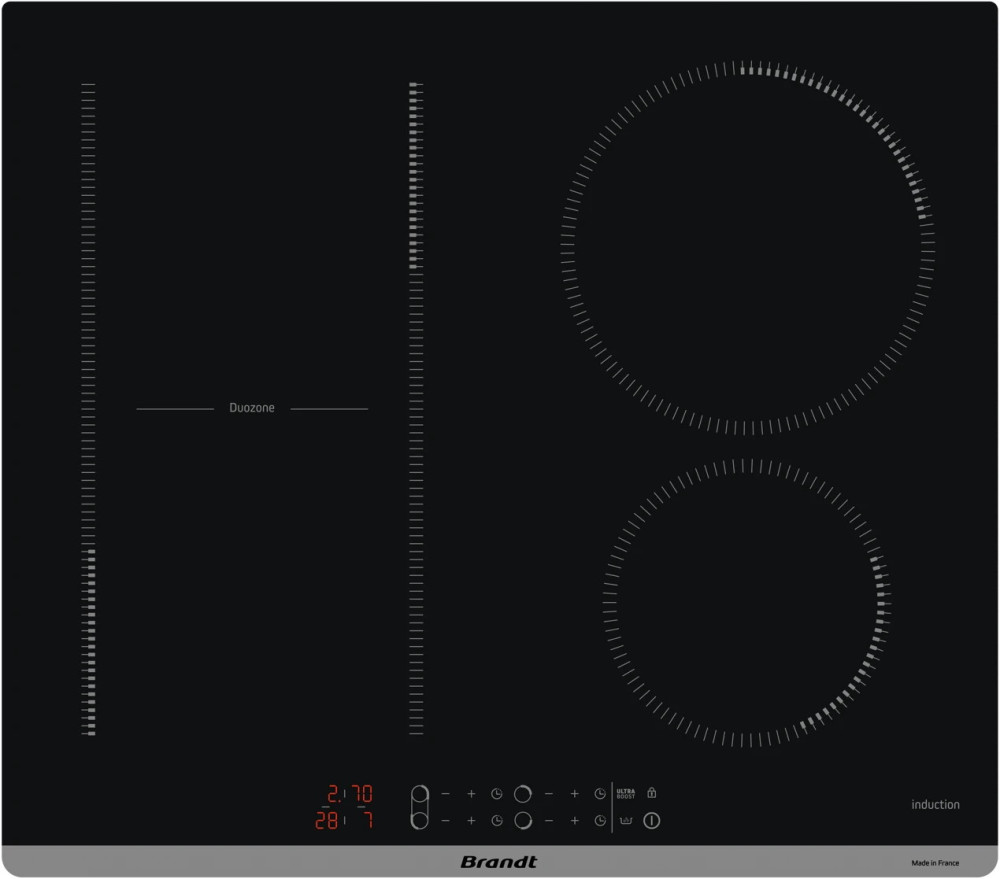Screen dimensions: 1000x879
Task: Tap the top-row left timer clock icon
Action: [x=496, y=794]
